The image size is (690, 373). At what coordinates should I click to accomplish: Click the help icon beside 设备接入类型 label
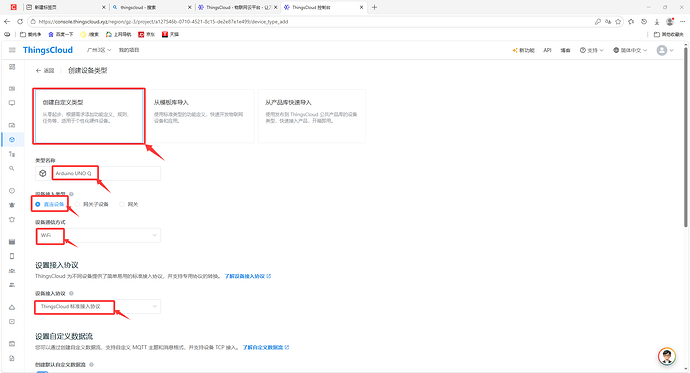pyautogui.click(x=71, y=194)
